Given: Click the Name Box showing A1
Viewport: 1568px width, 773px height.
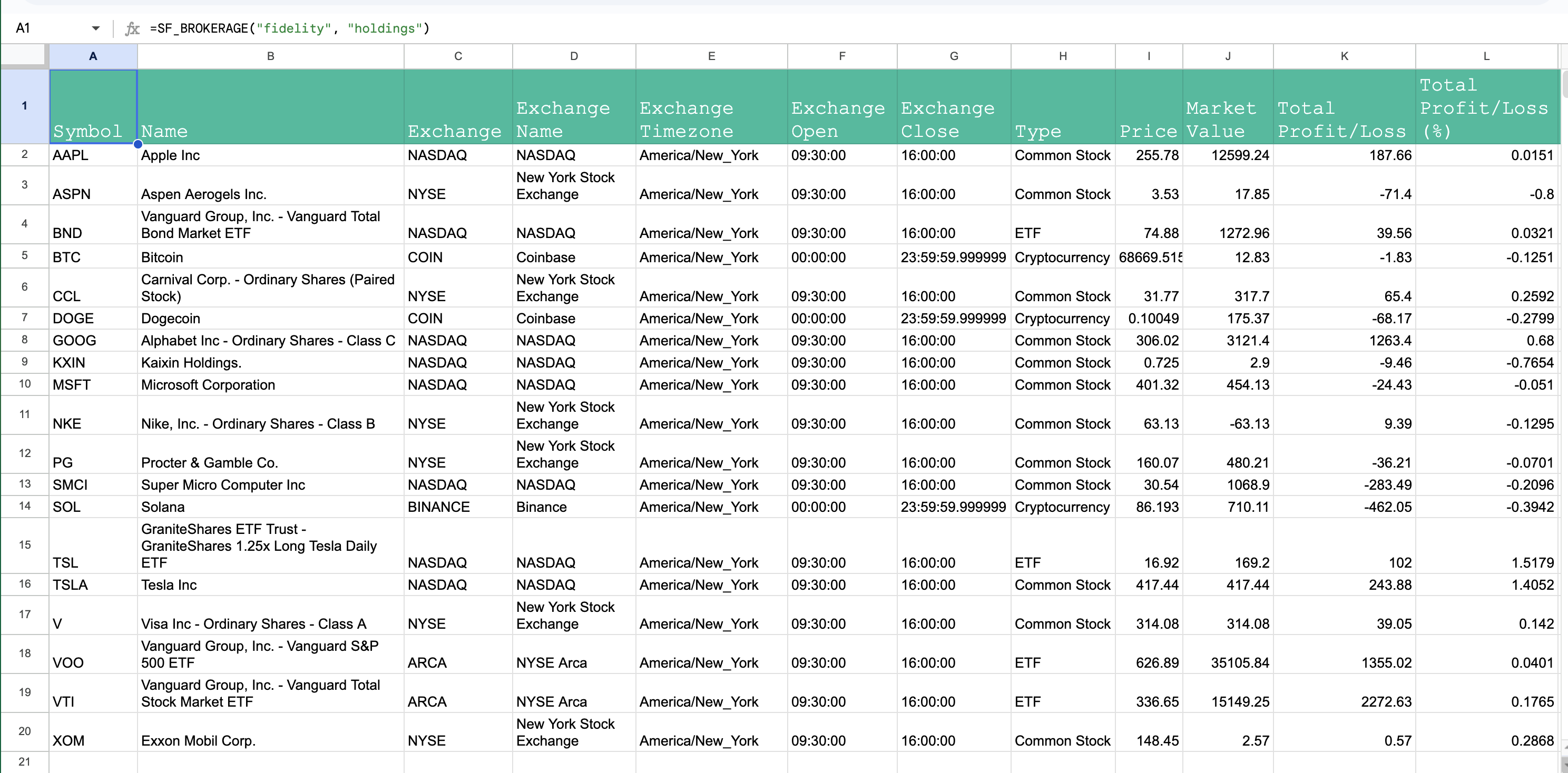Looking at the screenshot, I should coord(51,28).
